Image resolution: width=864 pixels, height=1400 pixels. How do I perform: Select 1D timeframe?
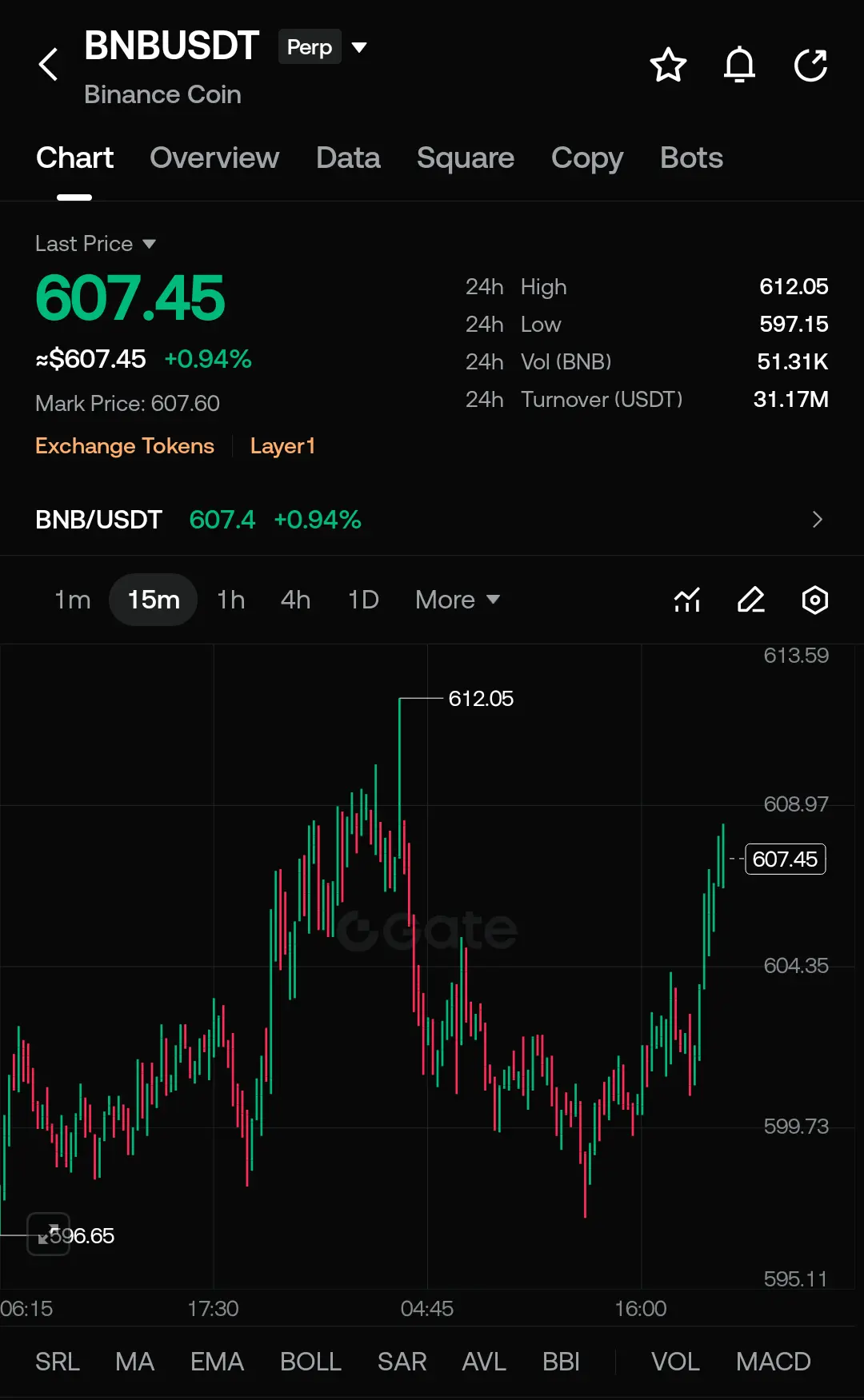pos(363,600)
